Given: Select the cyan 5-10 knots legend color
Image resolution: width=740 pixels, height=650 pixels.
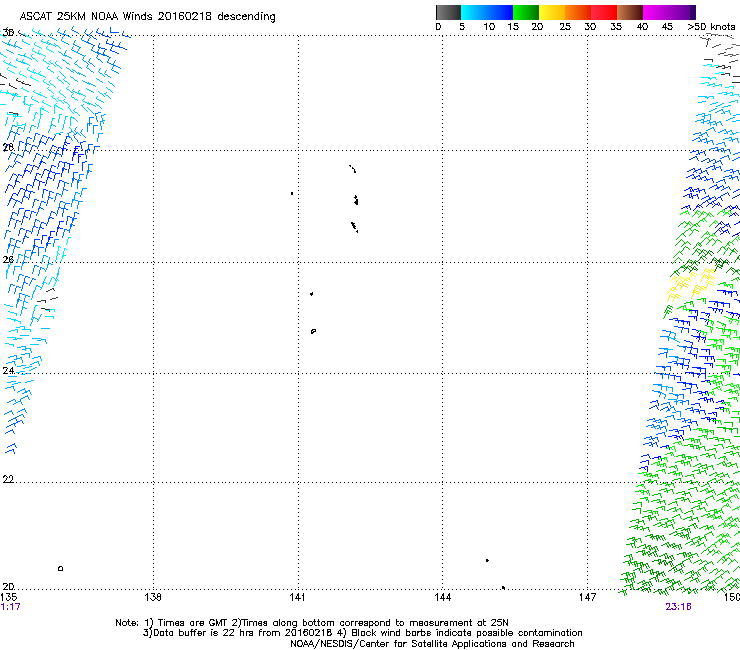Looking at the screenshot, I should [x=474, y=12].
